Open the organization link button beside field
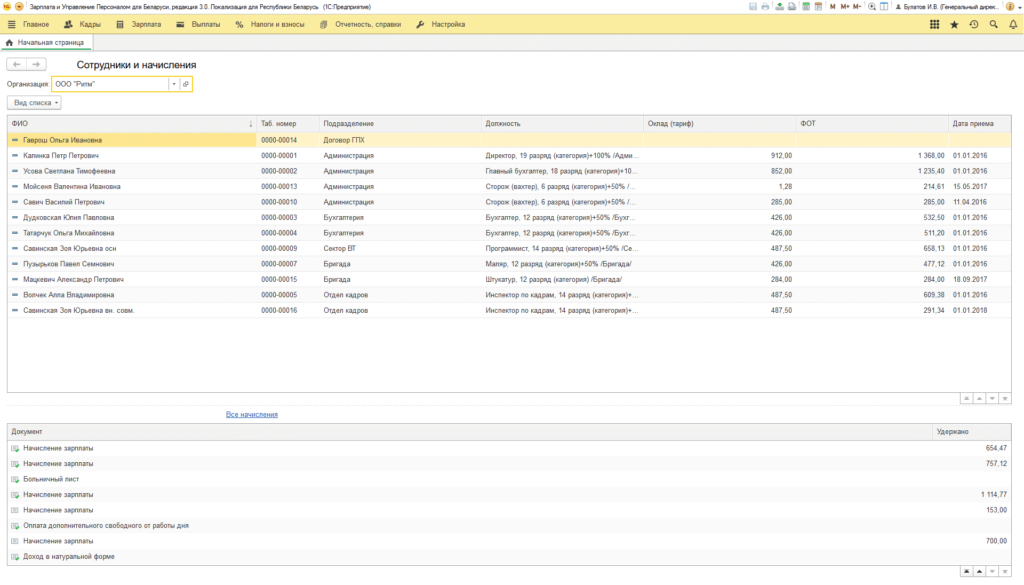The image size is (1024, 585). [185, 84]
